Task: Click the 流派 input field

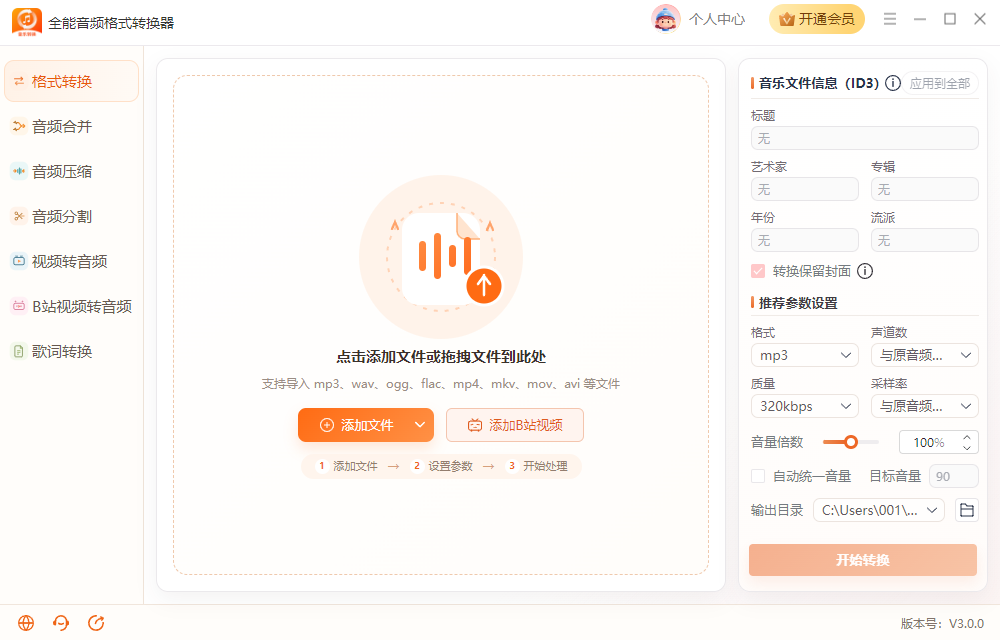Action: 925,240
